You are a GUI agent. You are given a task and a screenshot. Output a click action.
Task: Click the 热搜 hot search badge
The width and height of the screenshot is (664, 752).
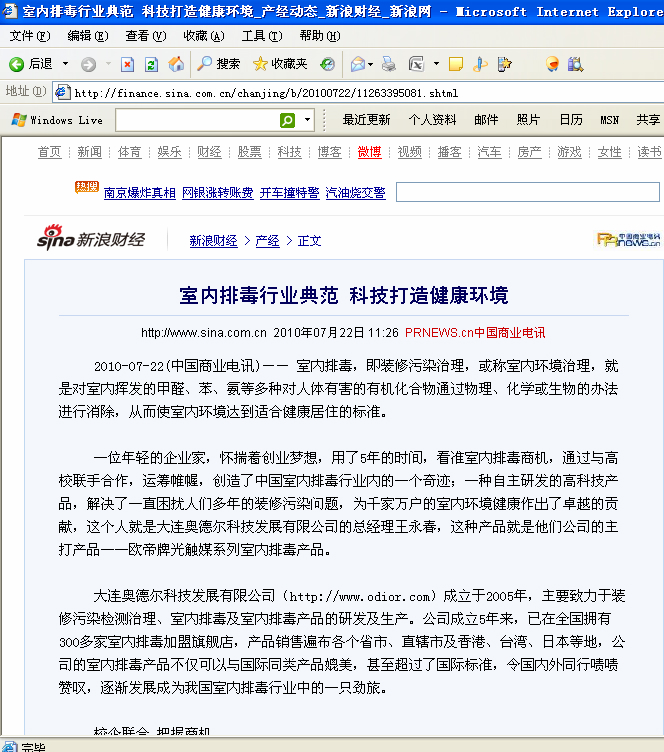[87, 187]
